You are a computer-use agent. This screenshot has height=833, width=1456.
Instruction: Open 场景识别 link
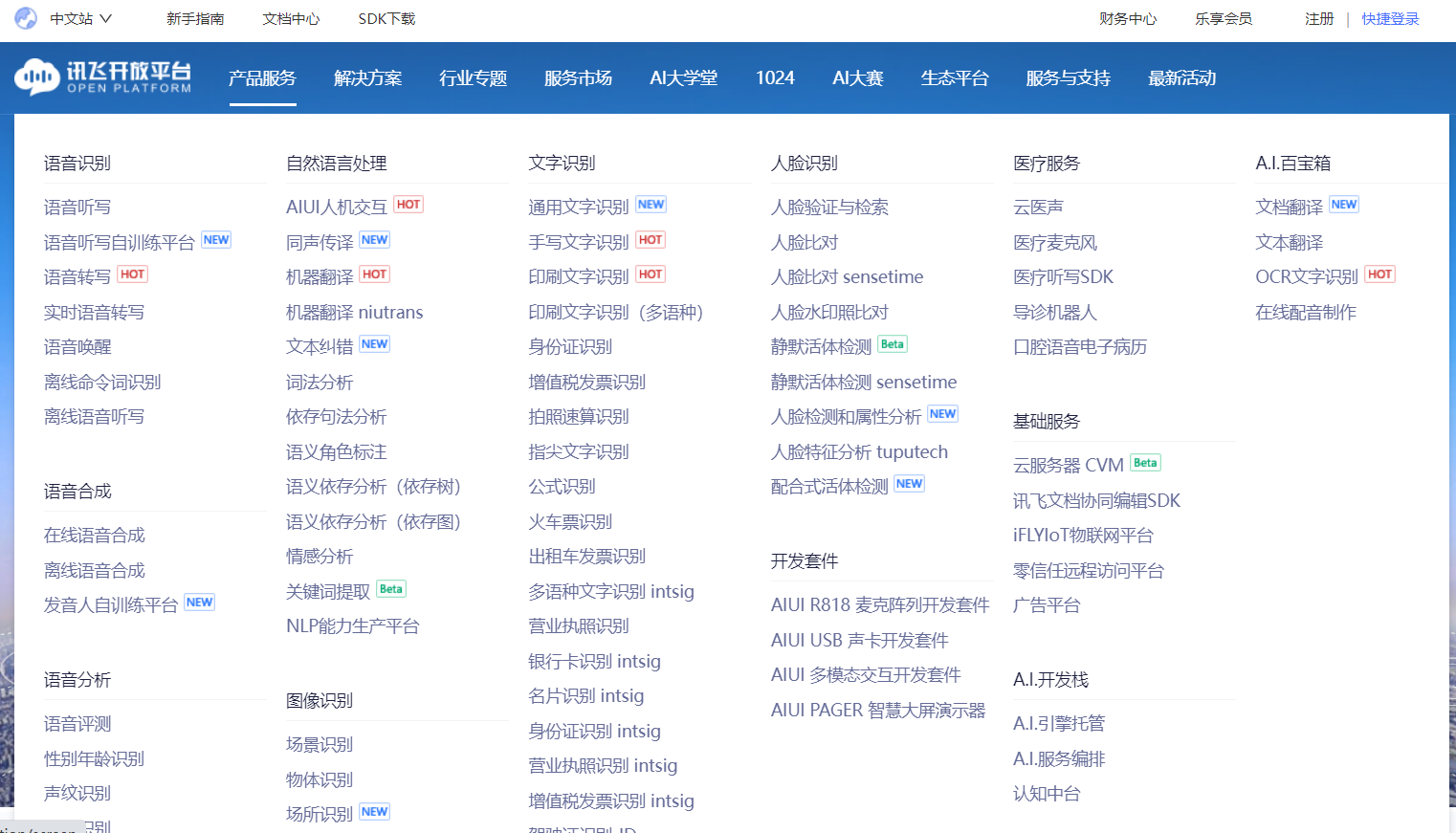tap(320, 744)
